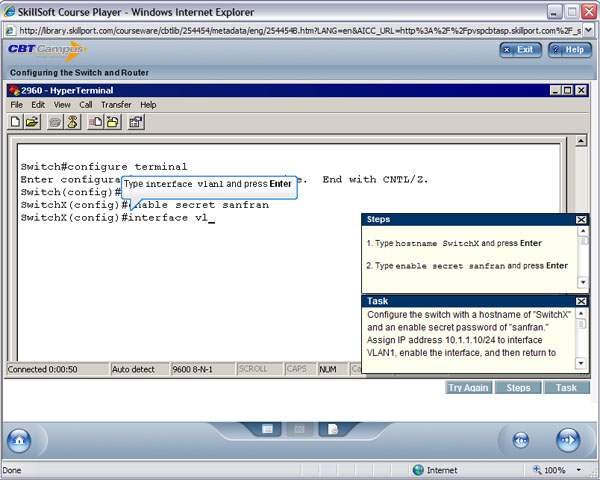
Task: Click the Task button below the terminal
Action: 566,387
